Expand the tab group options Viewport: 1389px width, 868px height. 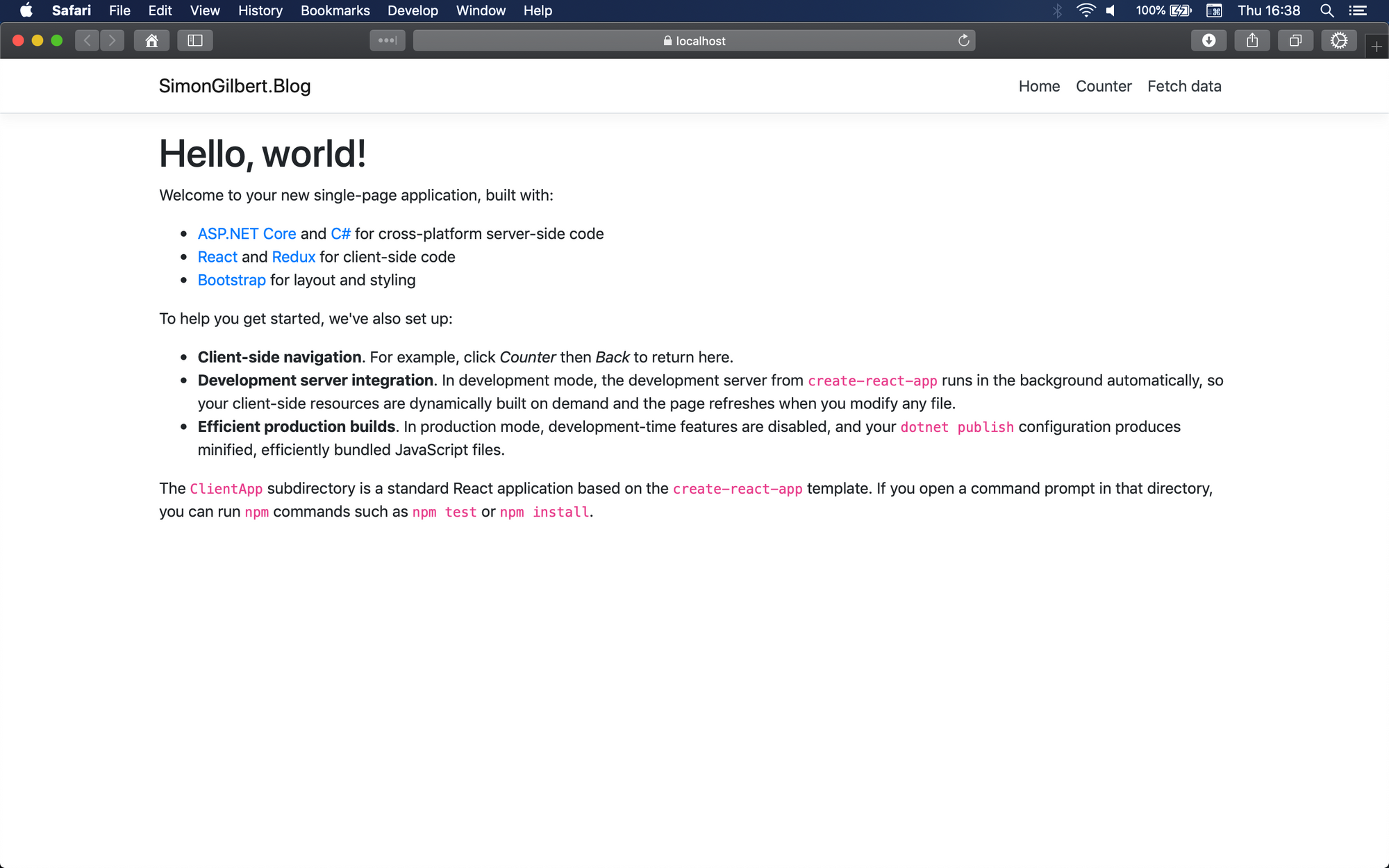pyautogui.click(x=388, y=40)
